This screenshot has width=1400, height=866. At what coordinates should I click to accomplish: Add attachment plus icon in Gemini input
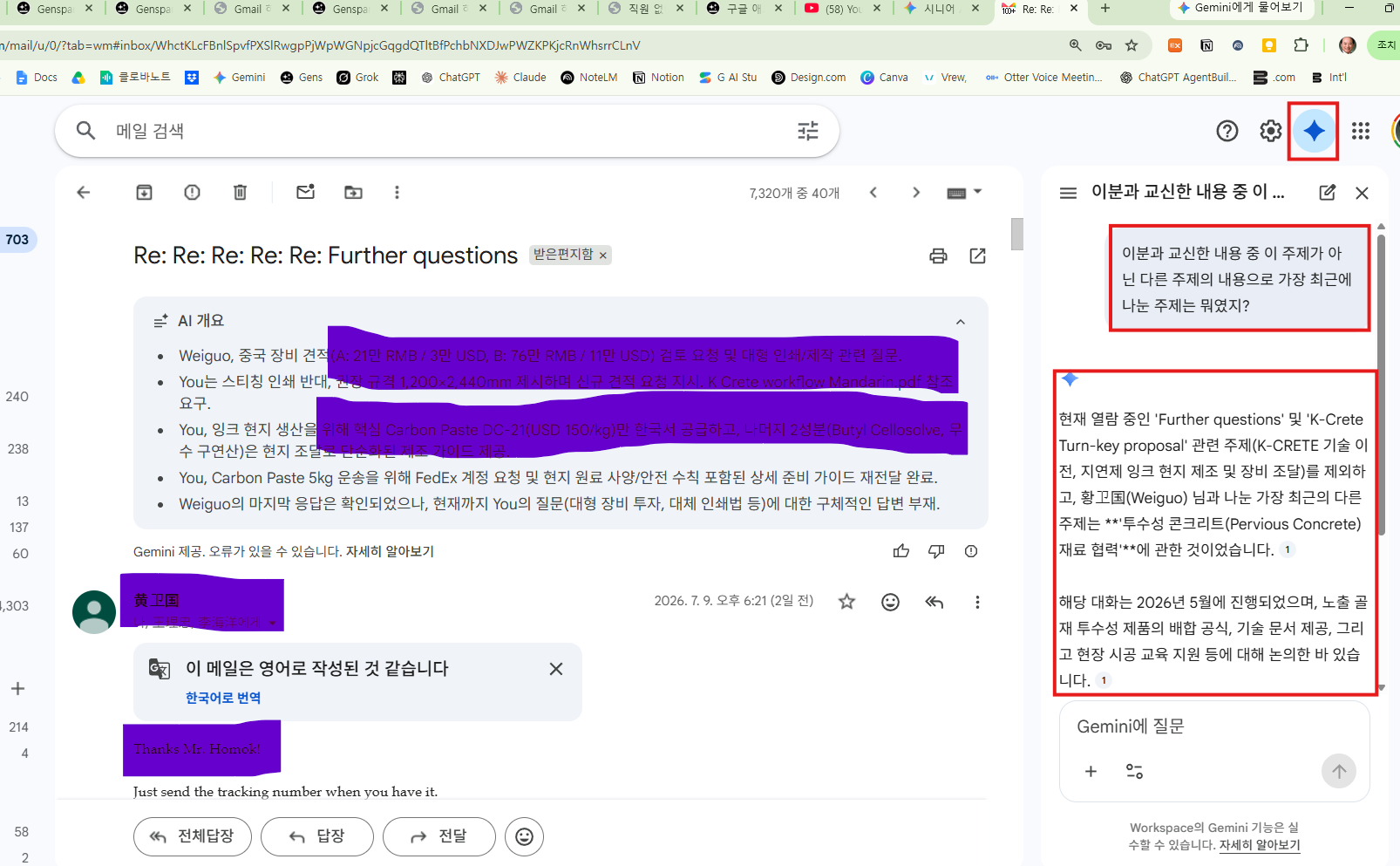tap(1091, 771)
